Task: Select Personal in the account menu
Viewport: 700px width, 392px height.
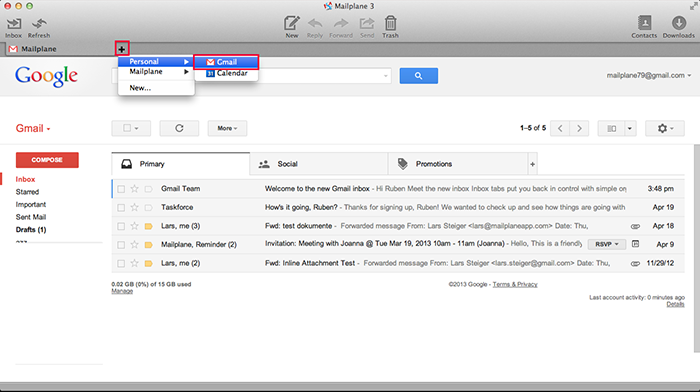Action: [x=156, y=62]
